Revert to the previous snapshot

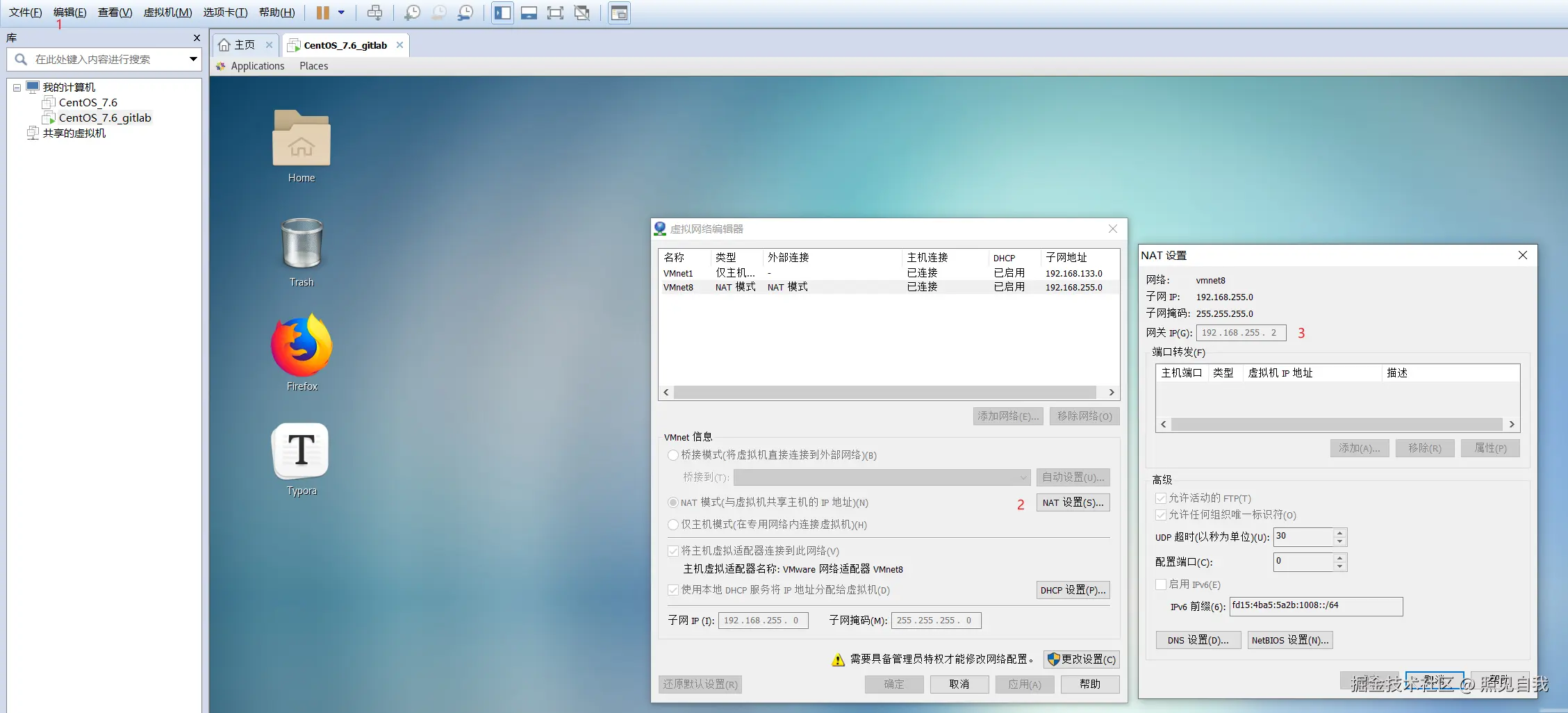click(x=439, y=13)
